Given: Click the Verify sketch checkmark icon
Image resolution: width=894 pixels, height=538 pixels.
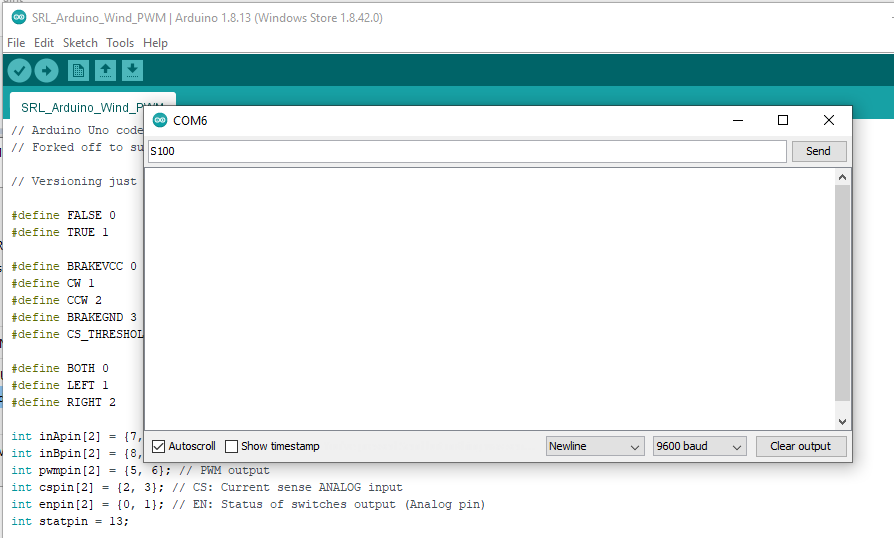Looking at the screenshot, I should [19, 71].
